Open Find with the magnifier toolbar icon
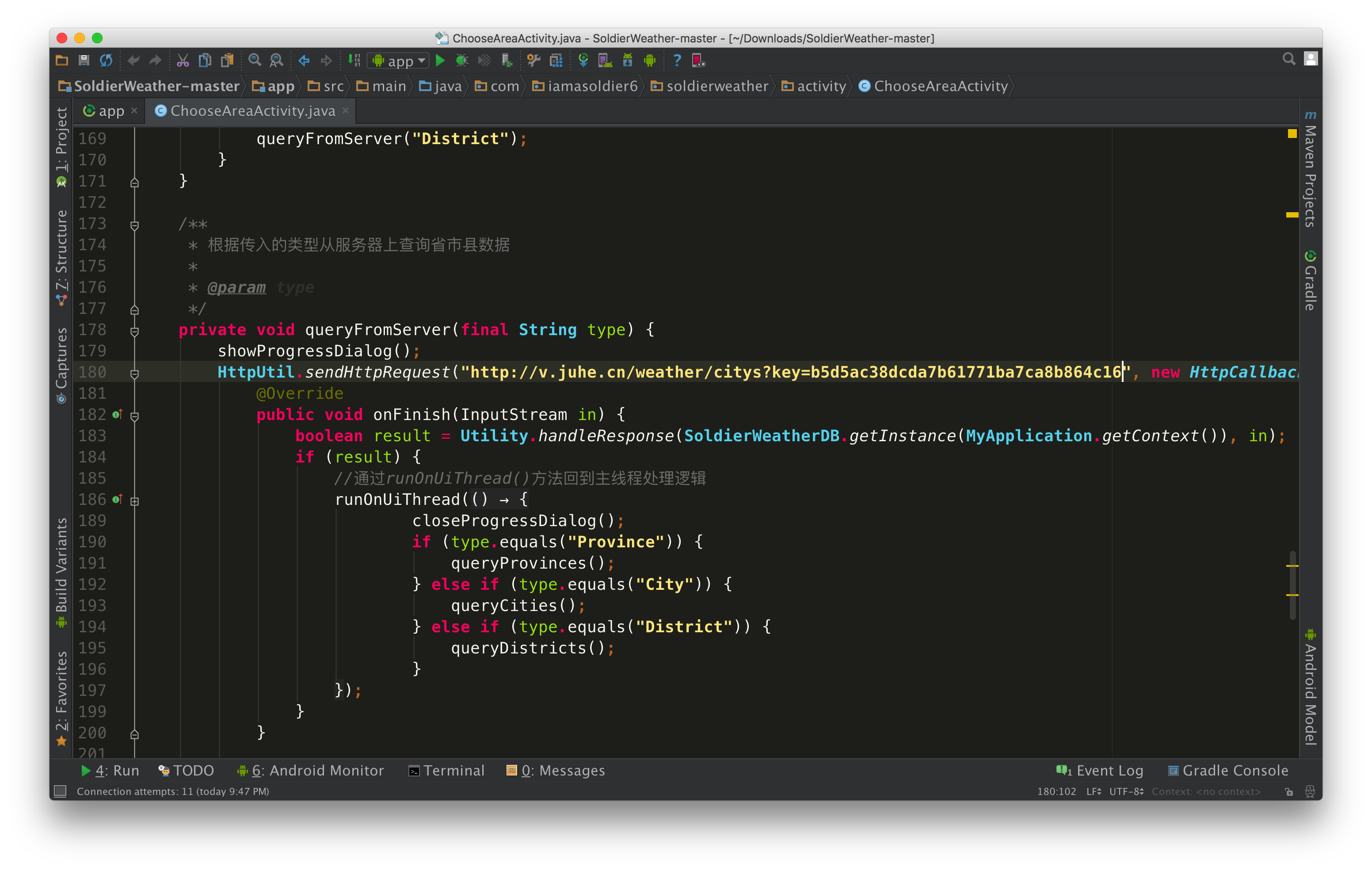Viewport: 1372px width, 871px height. tap(255, 61)
